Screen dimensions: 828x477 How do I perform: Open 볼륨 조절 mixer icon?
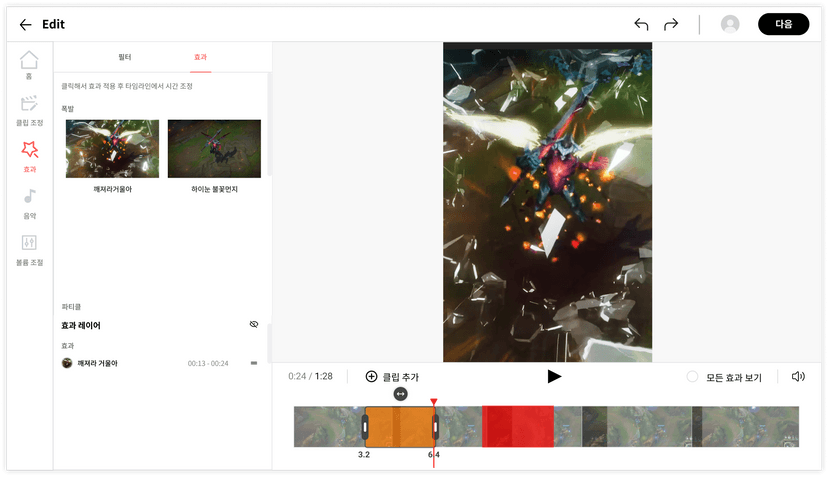click(x=29, y=249)
